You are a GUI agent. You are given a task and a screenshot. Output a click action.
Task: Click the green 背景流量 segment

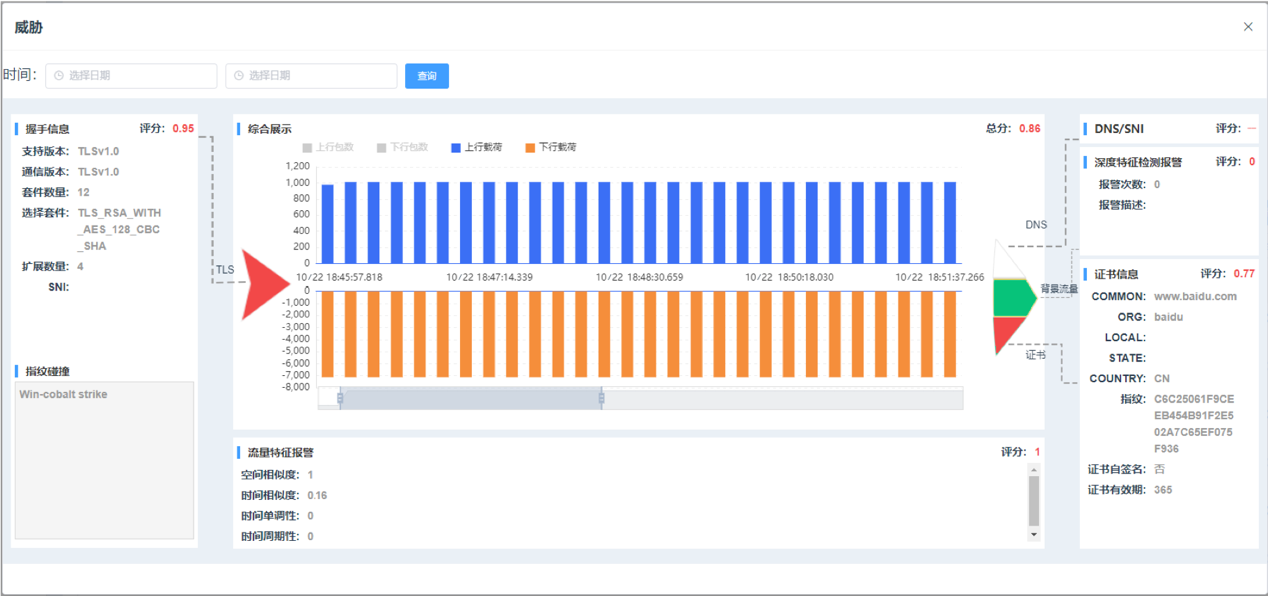[x=1015, y=297]
